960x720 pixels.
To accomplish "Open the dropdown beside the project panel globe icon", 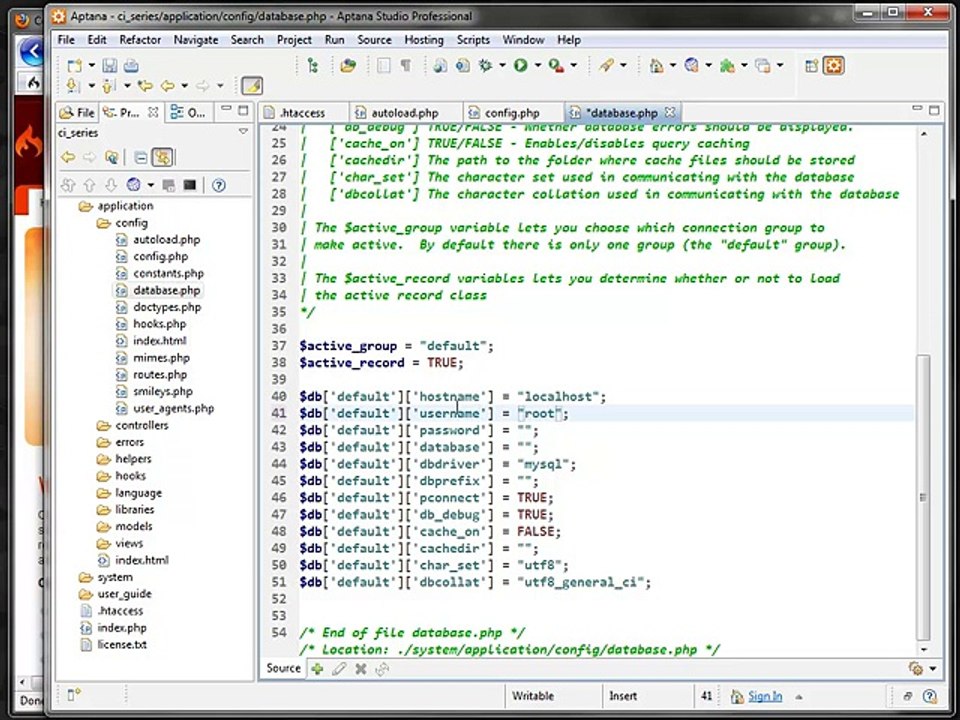I will coord(150,185).
